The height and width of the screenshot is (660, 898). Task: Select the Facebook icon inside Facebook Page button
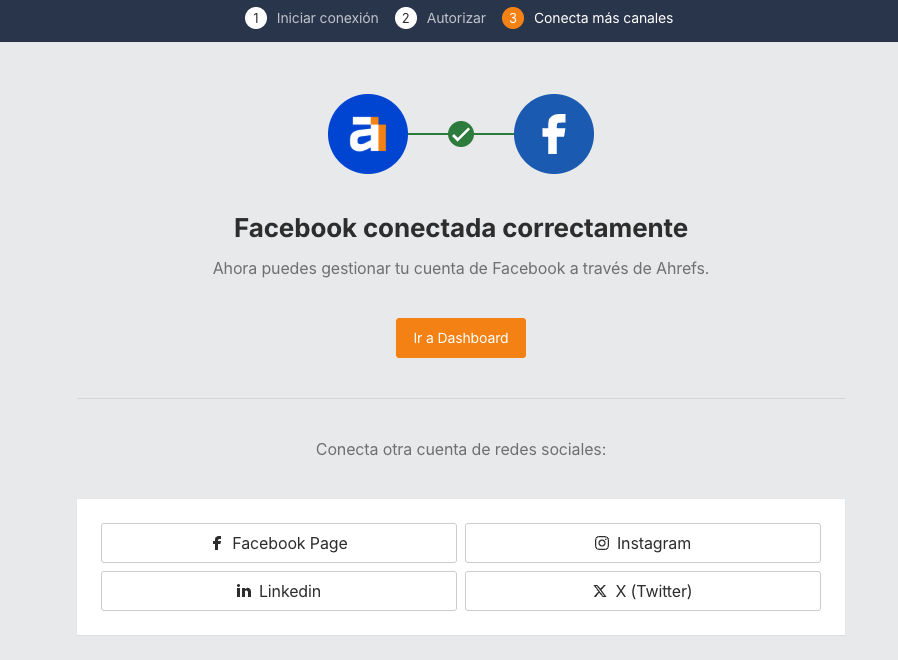(216, 543)
